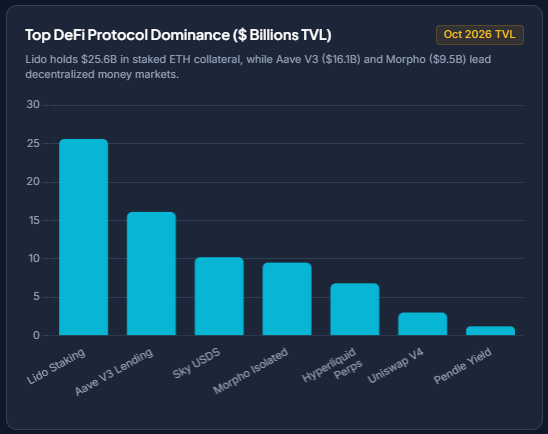
Task: Click the y-axis value 20
Action: pos(33,182)
